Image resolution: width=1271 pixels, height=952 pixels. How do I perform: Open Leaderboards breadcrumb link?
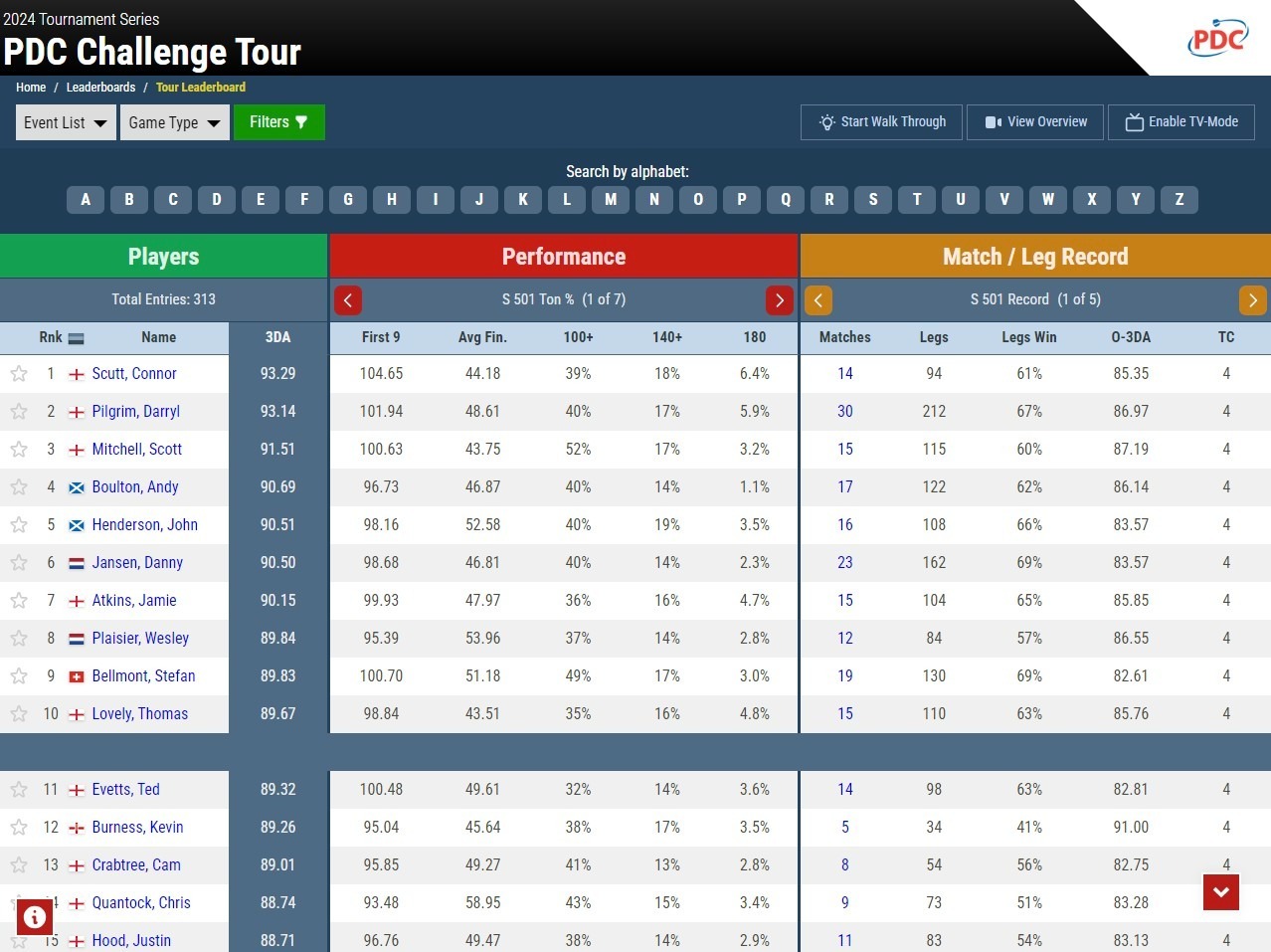click(x=100, y=88)
